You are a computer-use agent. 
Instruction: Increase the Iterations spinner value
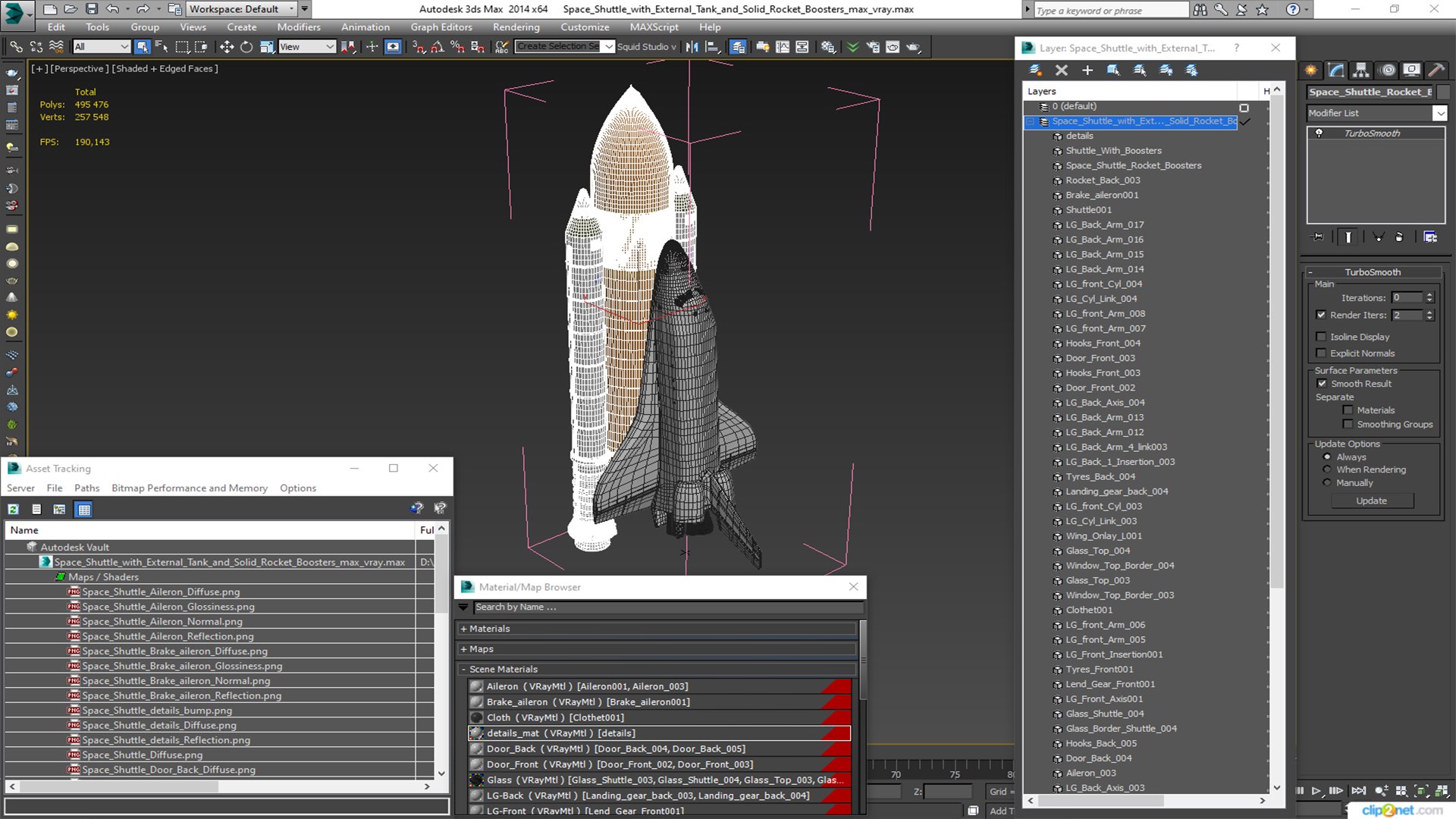click(x=1429, y=295)
